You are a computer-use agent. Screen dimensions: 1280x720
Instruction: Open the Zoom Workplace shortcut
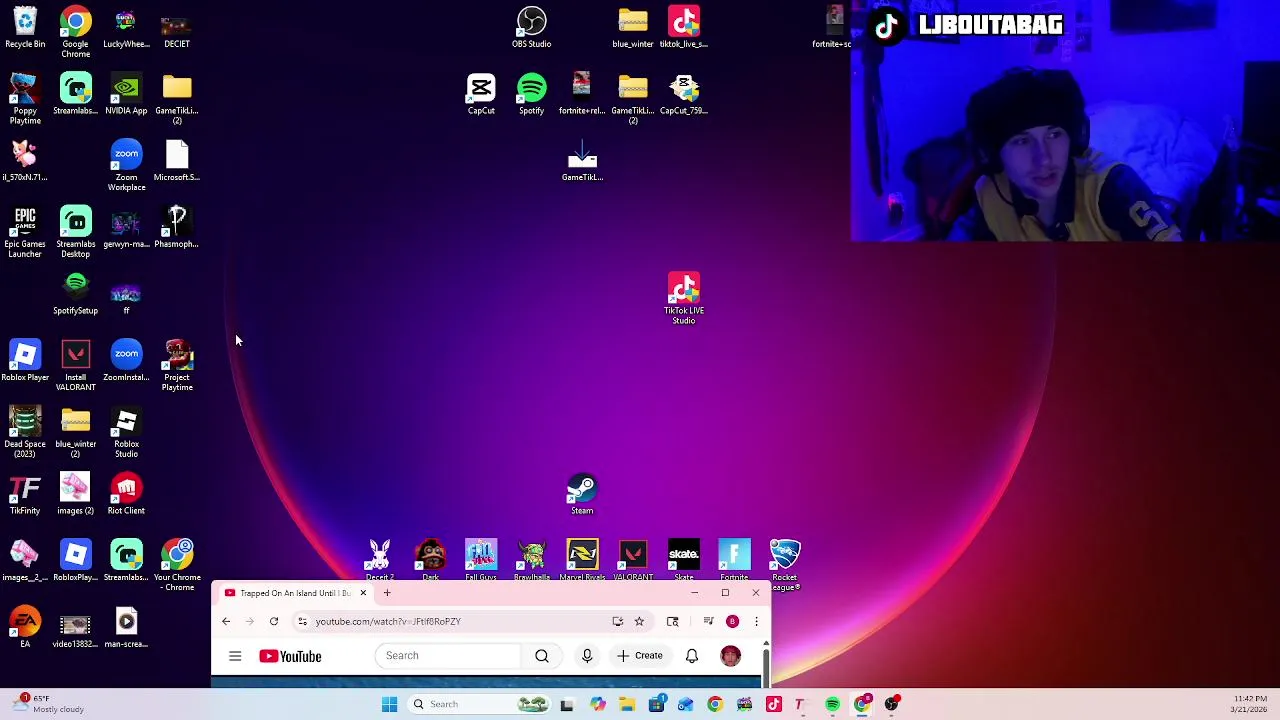(x=126, y=165)
